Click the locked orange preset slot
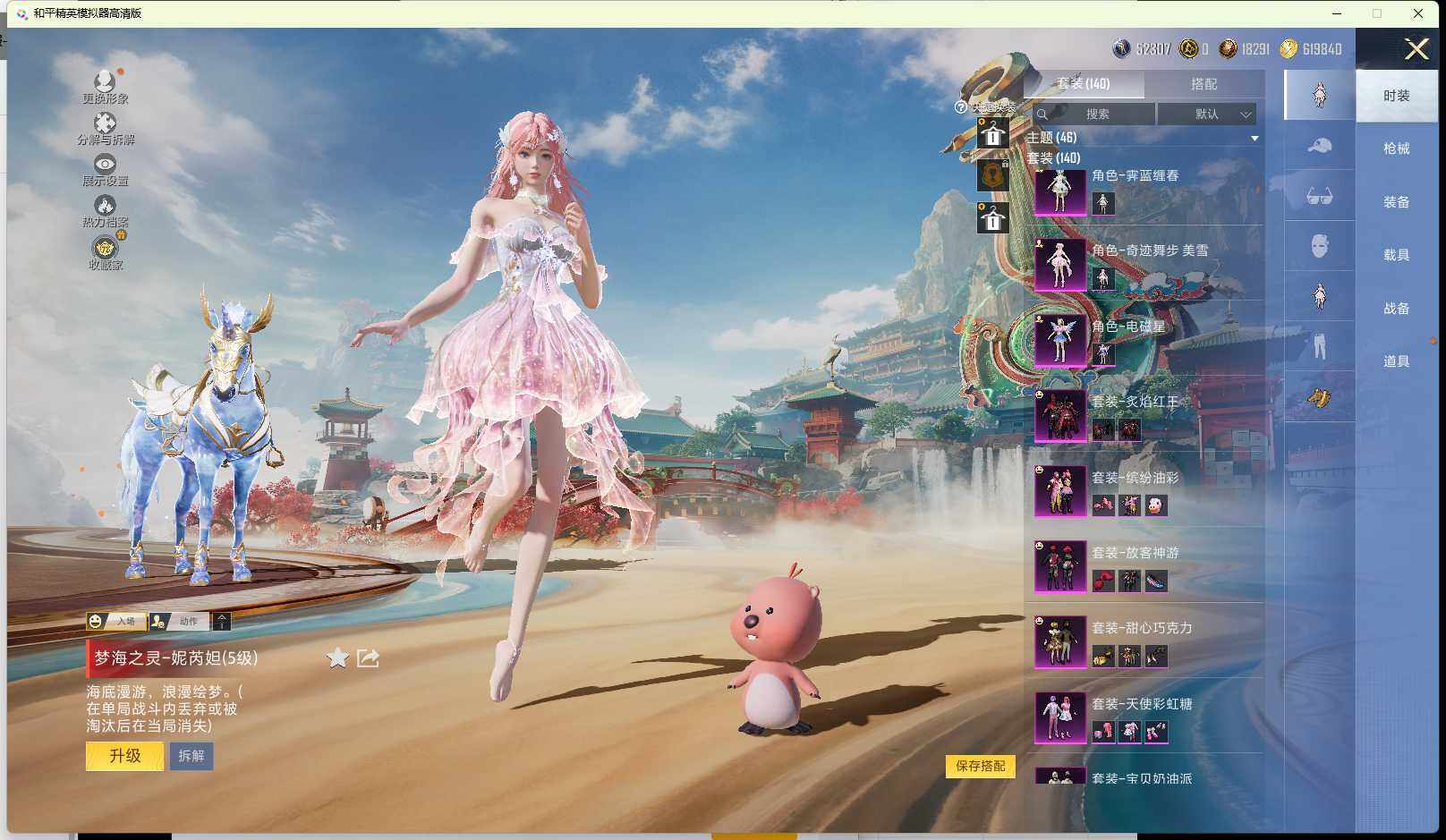1446x840 pixels. [x=992, y=175]
